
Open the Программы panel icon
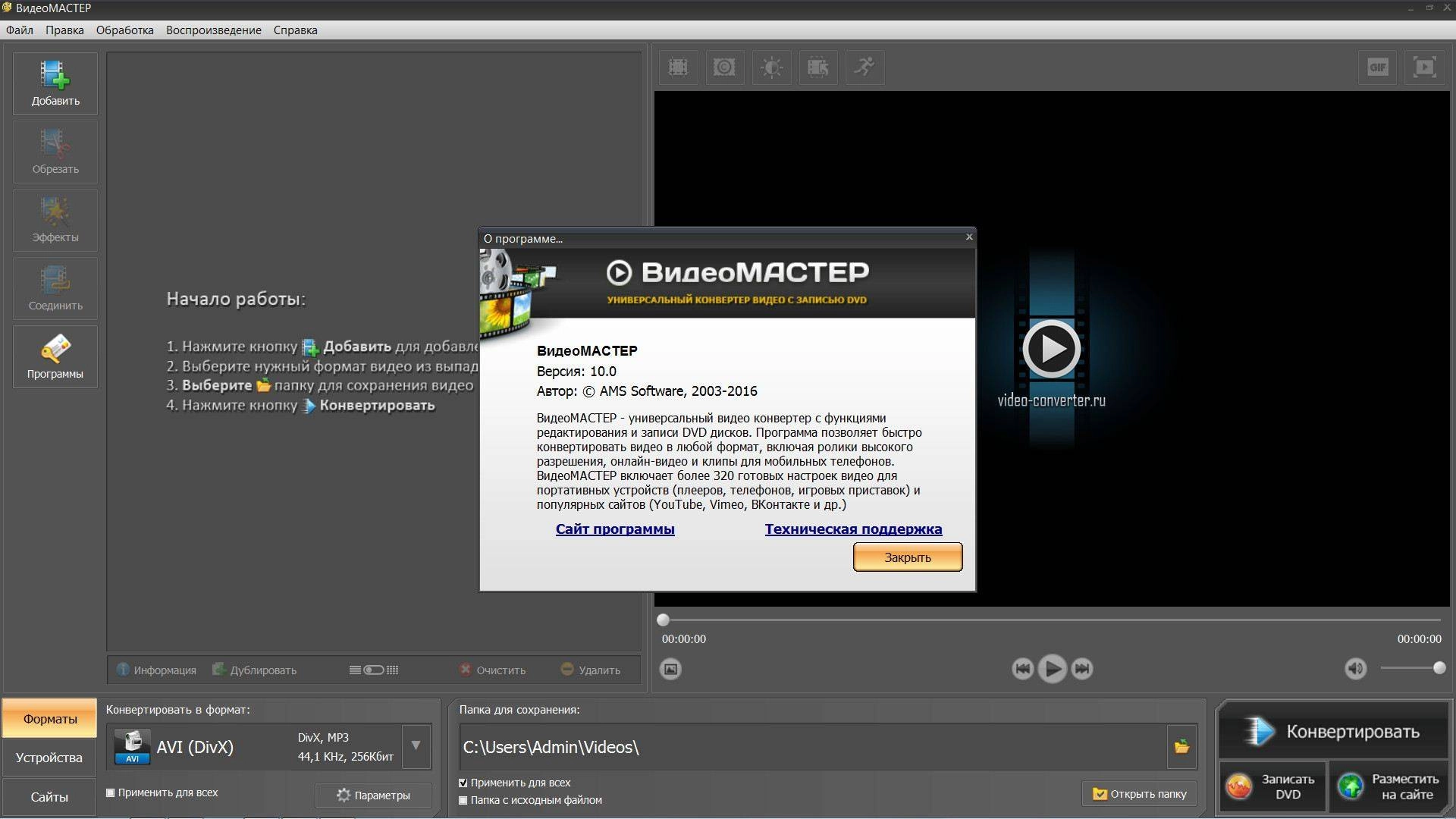pyautogui.click(x=55, y=356)
